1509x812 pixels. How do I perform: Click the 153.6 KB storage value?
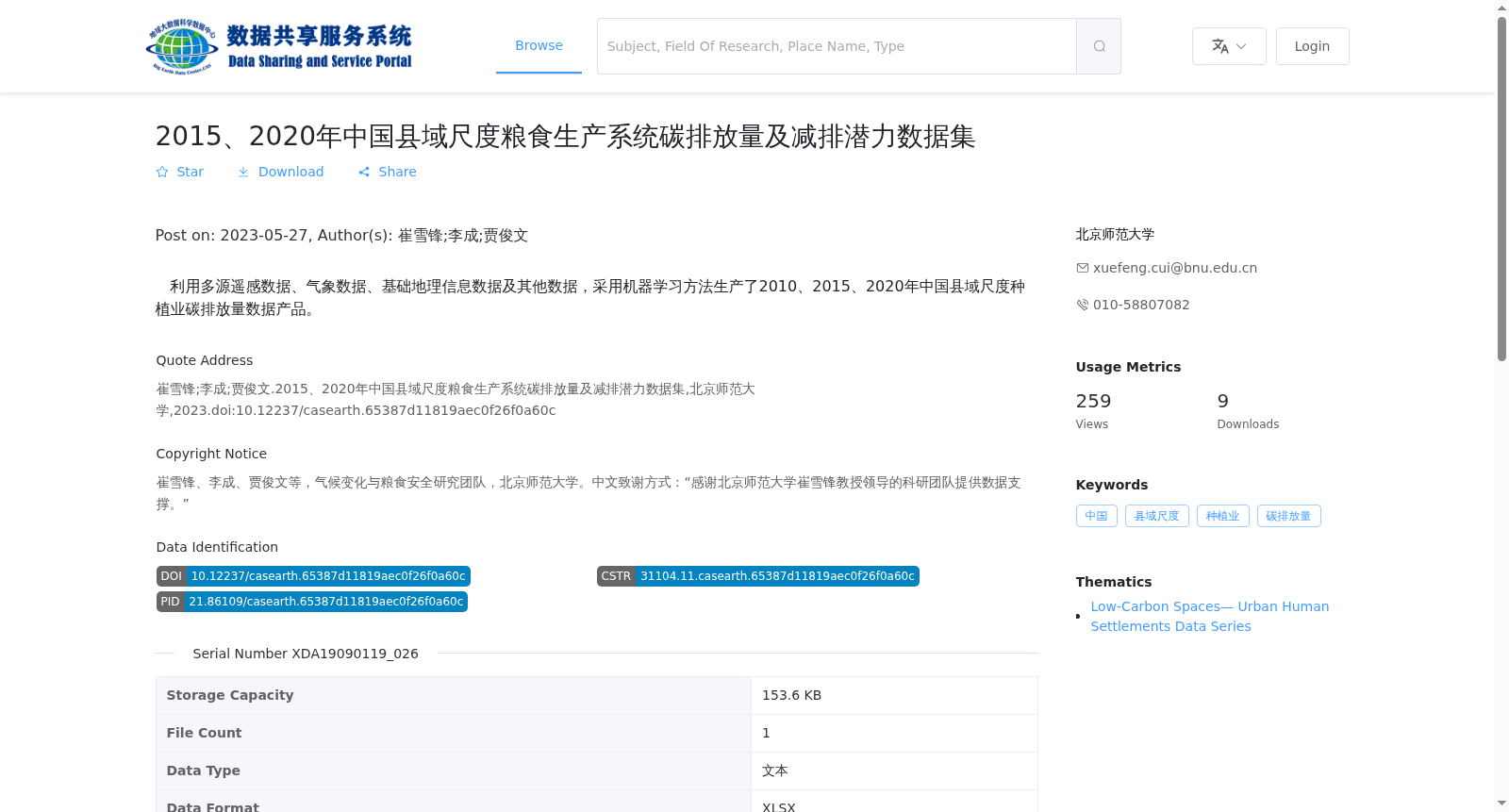[791, 695]
